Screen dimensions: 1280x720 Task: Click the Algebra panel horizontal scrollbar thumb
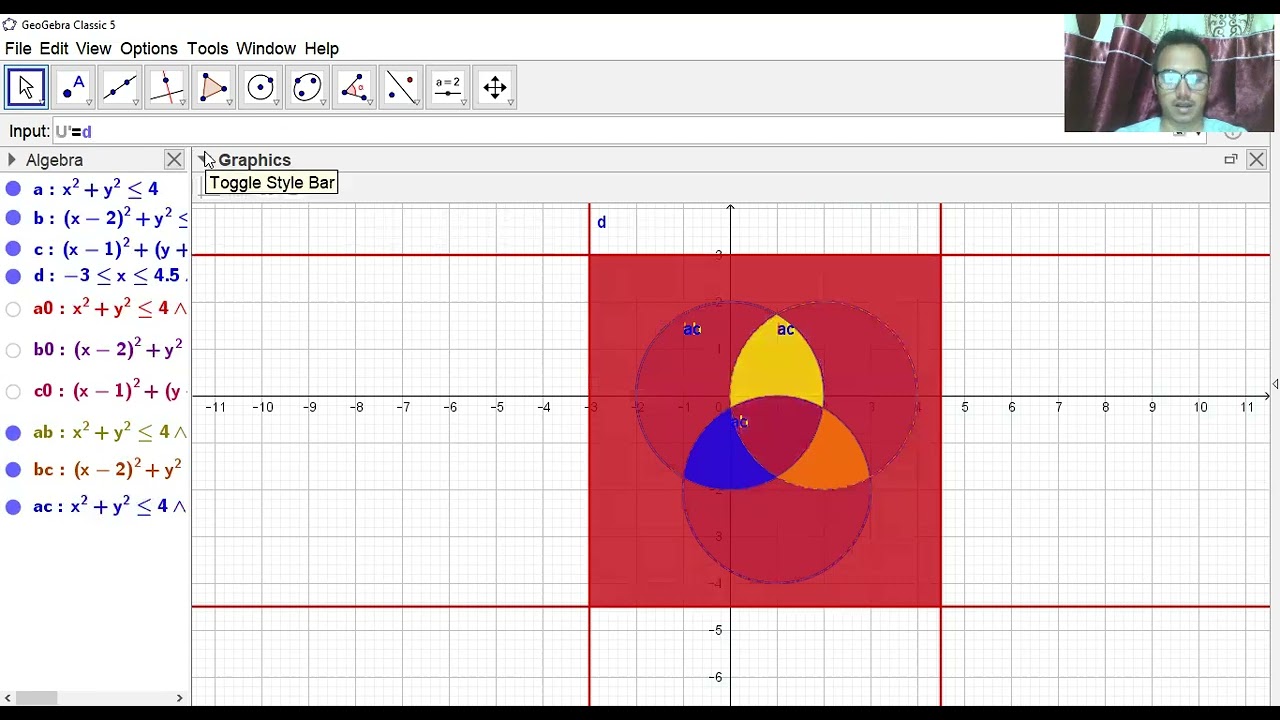tap(37, 698)
